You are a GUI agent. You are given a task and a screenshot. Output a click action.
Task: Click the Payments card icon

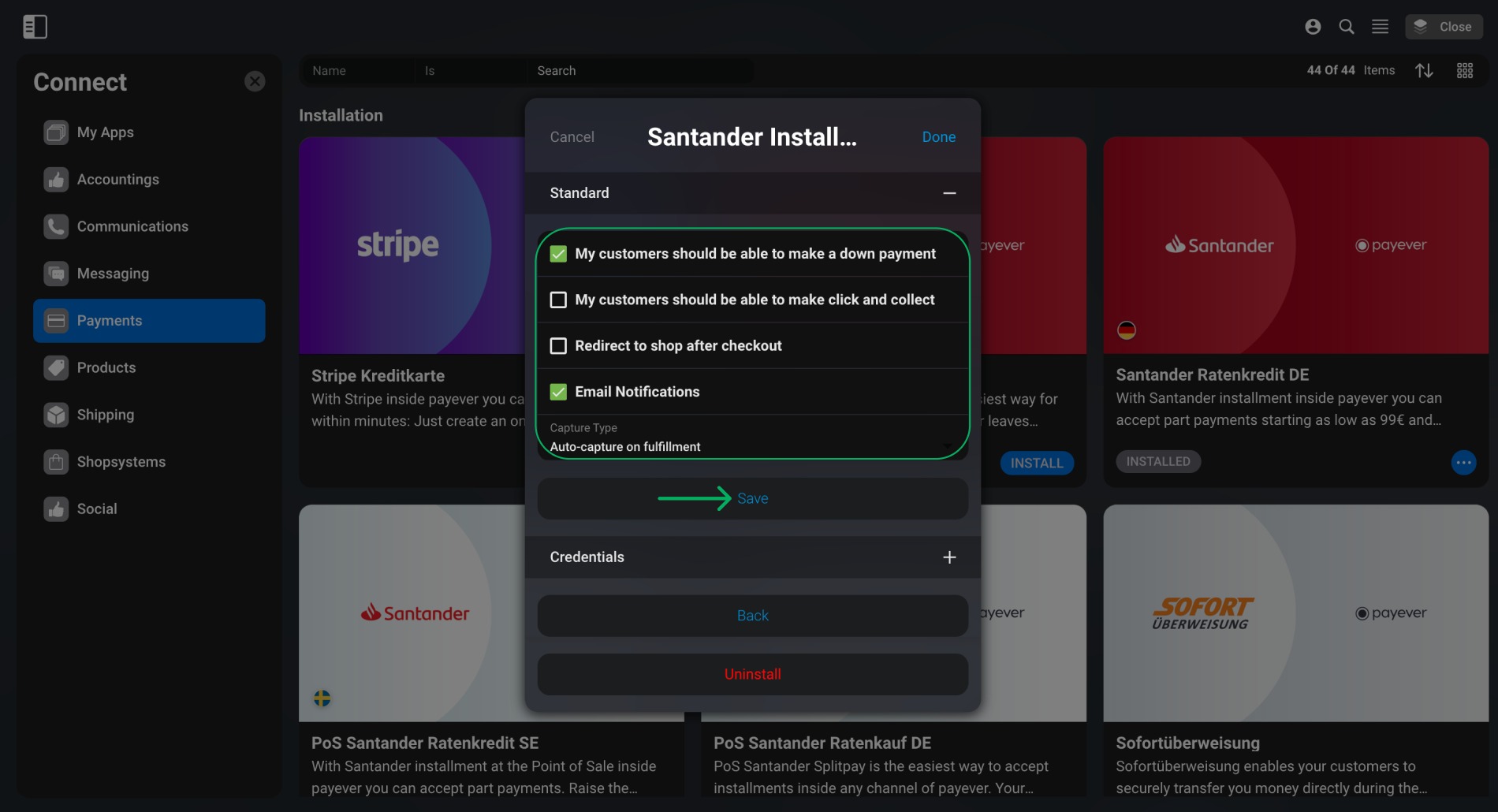pyautogui.click(x=56, y=321)
